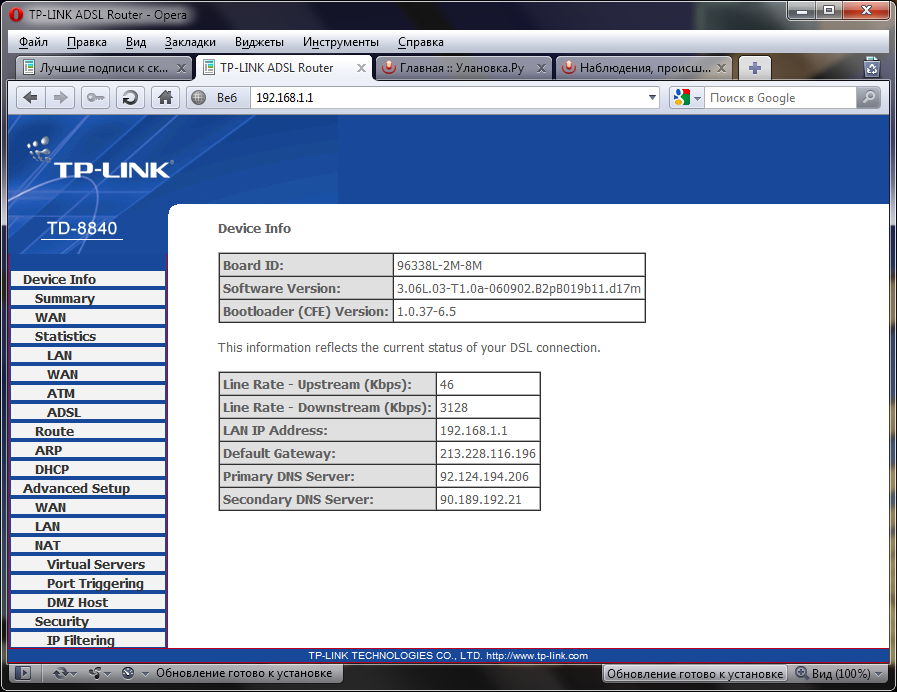Open Opera Unite icon in status bar
Screen dimensions: 897x692
pos(95,673)
